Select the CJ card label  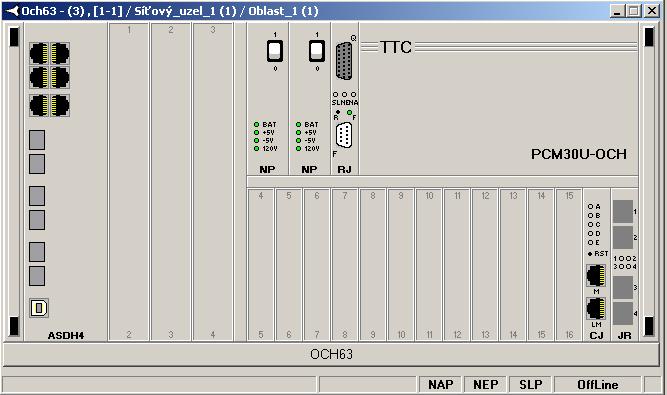click(596, 335)
